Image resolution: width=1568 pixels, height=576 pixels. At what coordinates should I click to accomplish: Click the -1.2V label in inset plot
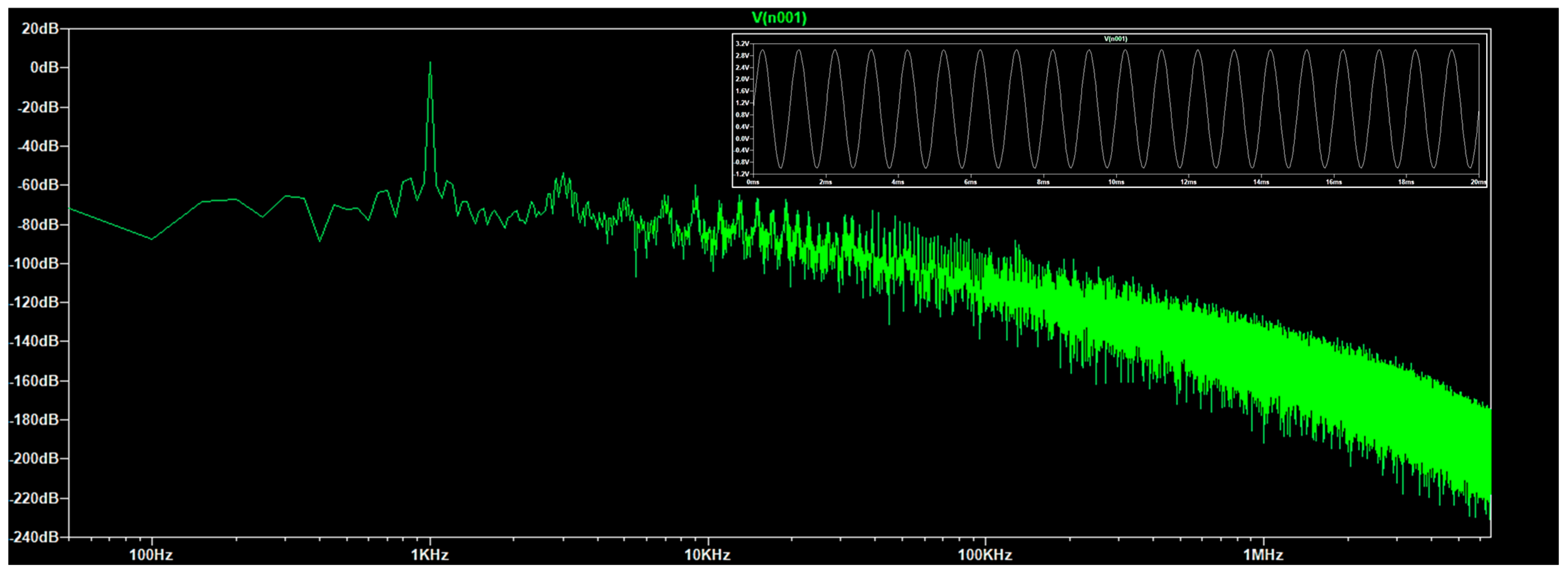point(741,174)
